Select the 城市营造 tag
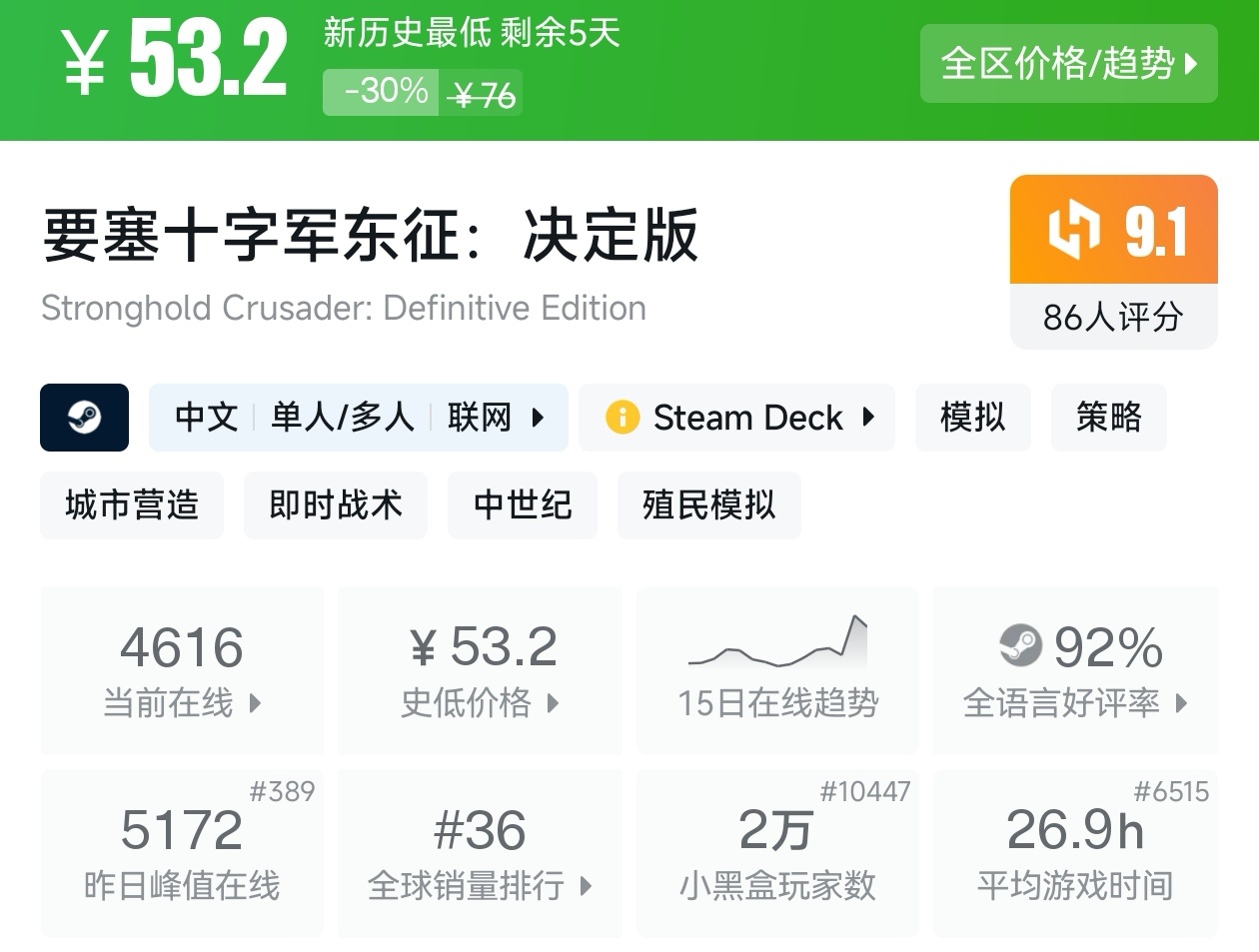The image size is (1259, 952). pyautogui.click(x=132, y=505)
